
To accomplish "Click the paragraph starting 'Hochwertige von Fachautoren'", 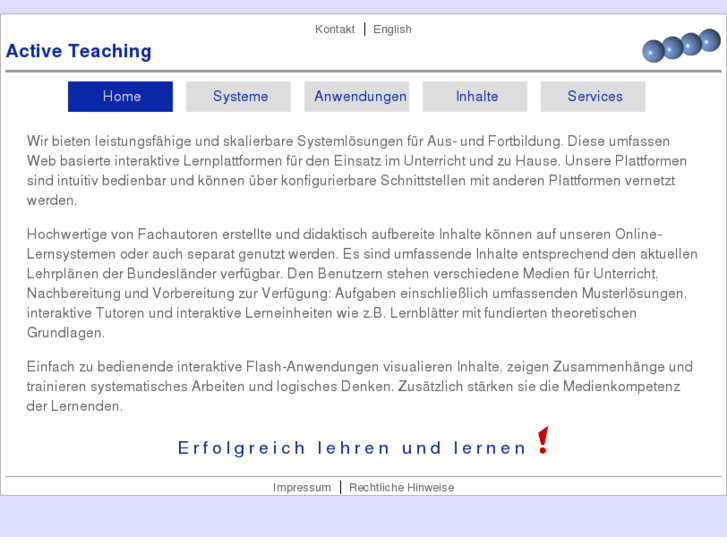I will click(x=362, y=283).
